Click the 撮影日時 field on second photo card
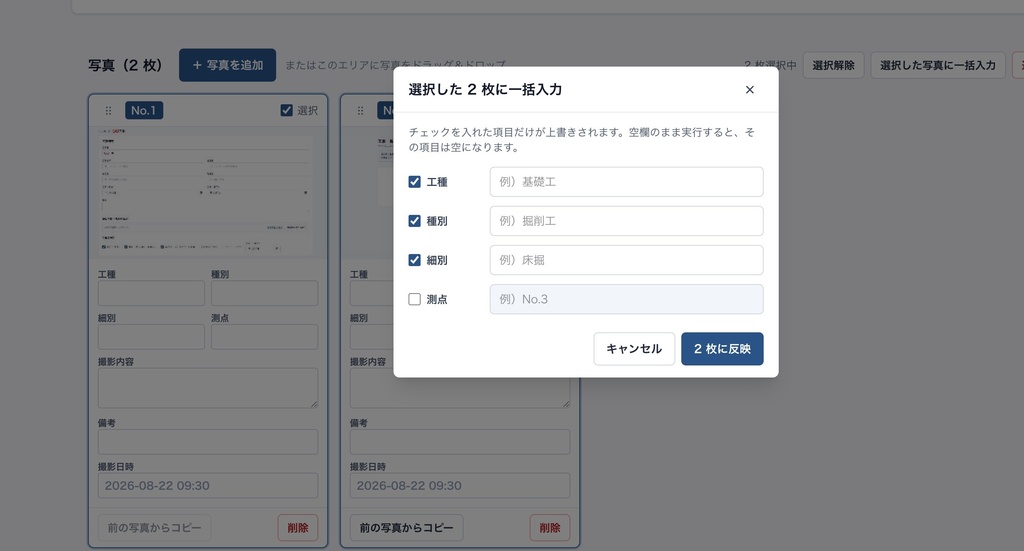This screenshot has width=1024, height=551. click(x=460, y=486)
